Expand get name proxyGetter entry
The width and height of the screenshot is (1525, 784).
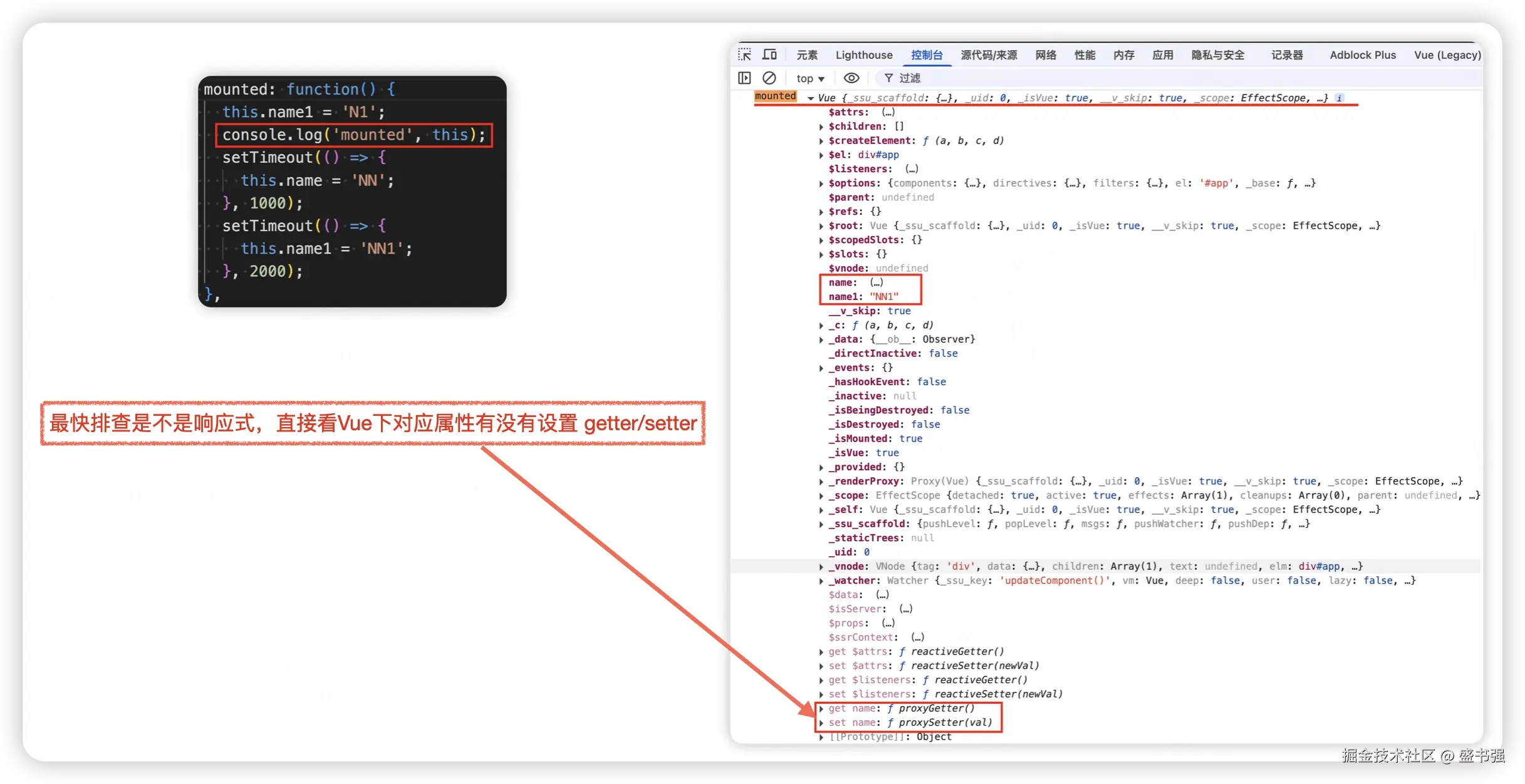(x=821, y=709)
